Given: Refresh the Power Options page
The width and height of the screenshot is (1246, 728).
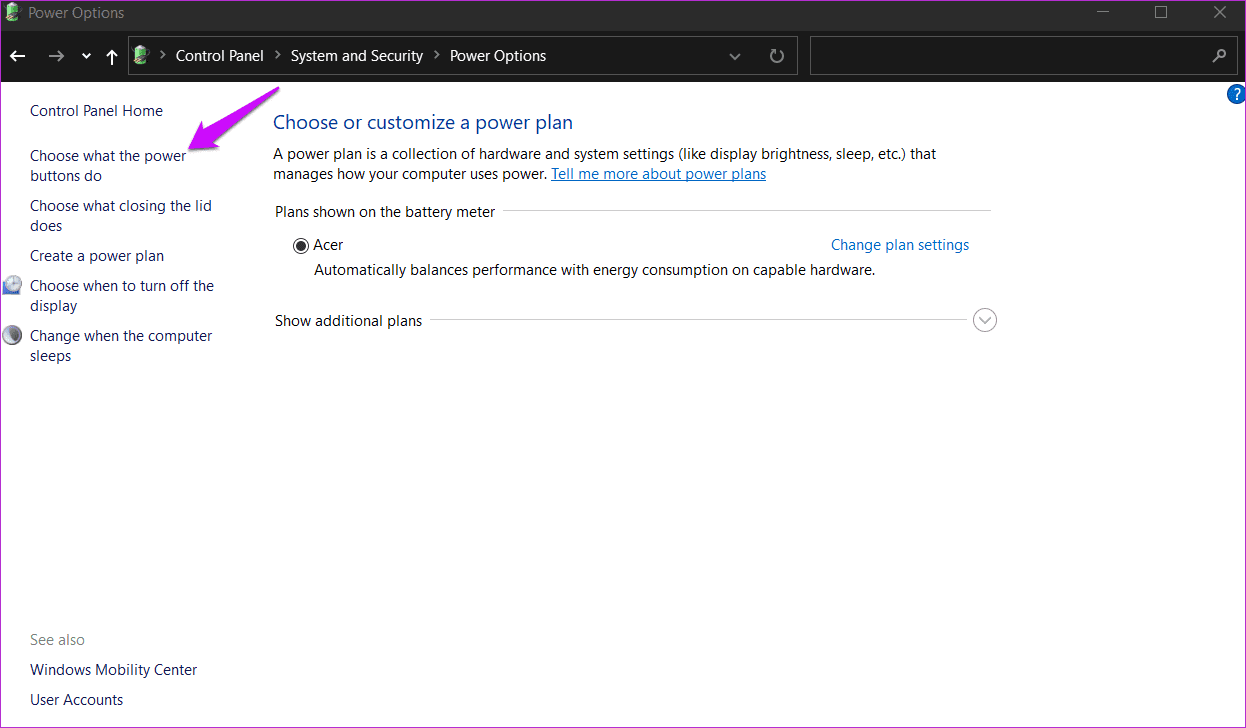Looking at the screenshot, I should coord(777,56).
